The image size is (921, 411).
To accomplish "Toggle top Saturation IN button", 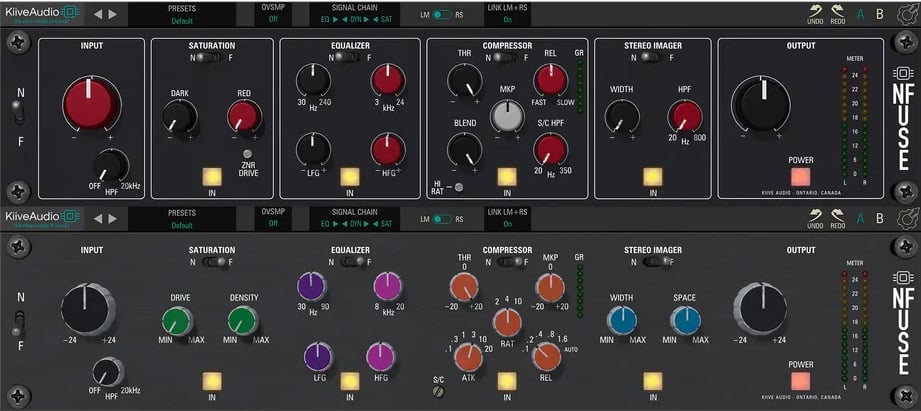I will (x=212, y=177).
